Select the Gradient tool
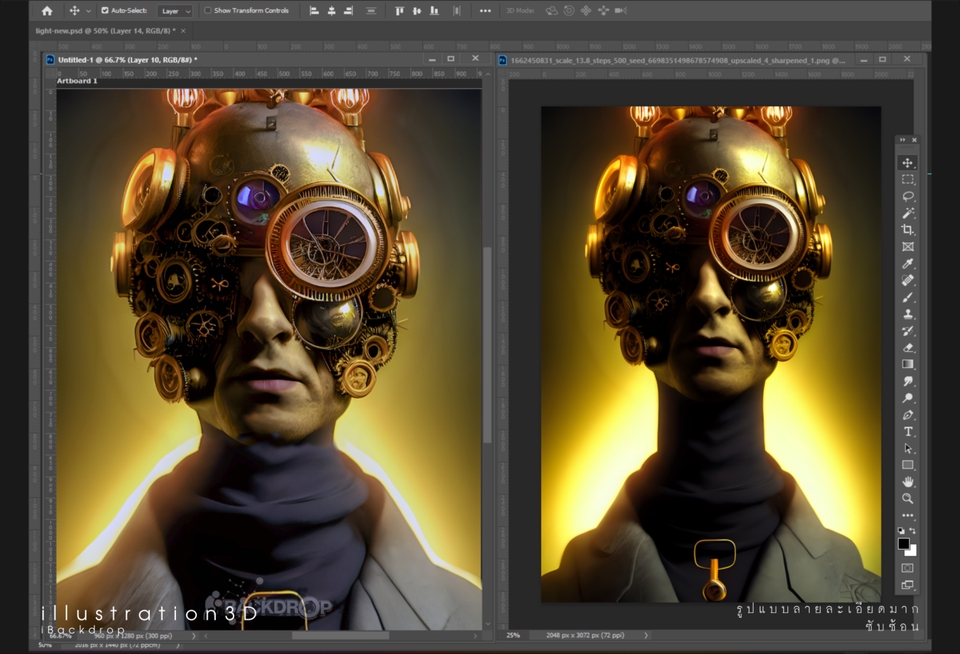Image resolution: width=960 pixels, height=654 pixels. coord(907,364)
